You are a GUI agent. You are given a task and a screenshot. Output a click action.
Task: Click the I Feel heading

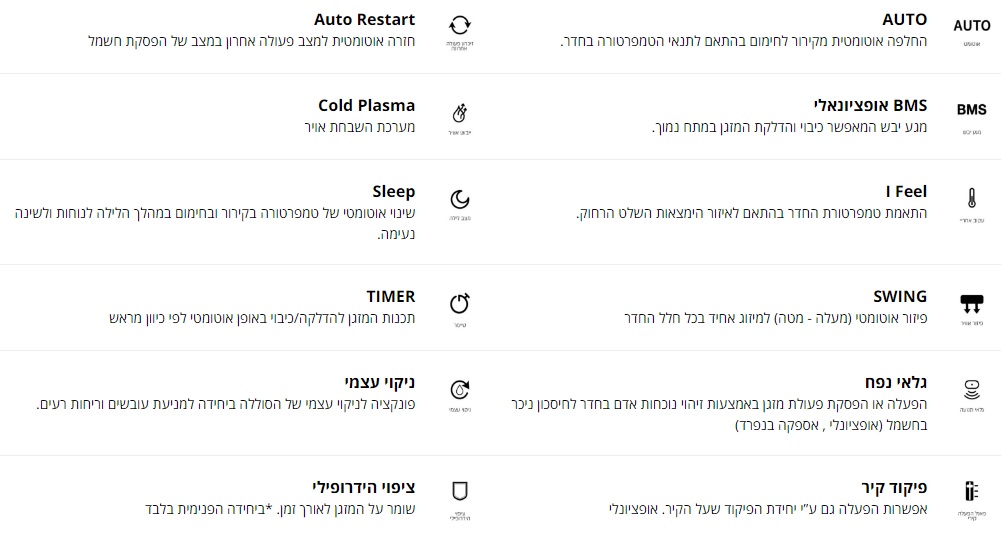tap(906, 192)
